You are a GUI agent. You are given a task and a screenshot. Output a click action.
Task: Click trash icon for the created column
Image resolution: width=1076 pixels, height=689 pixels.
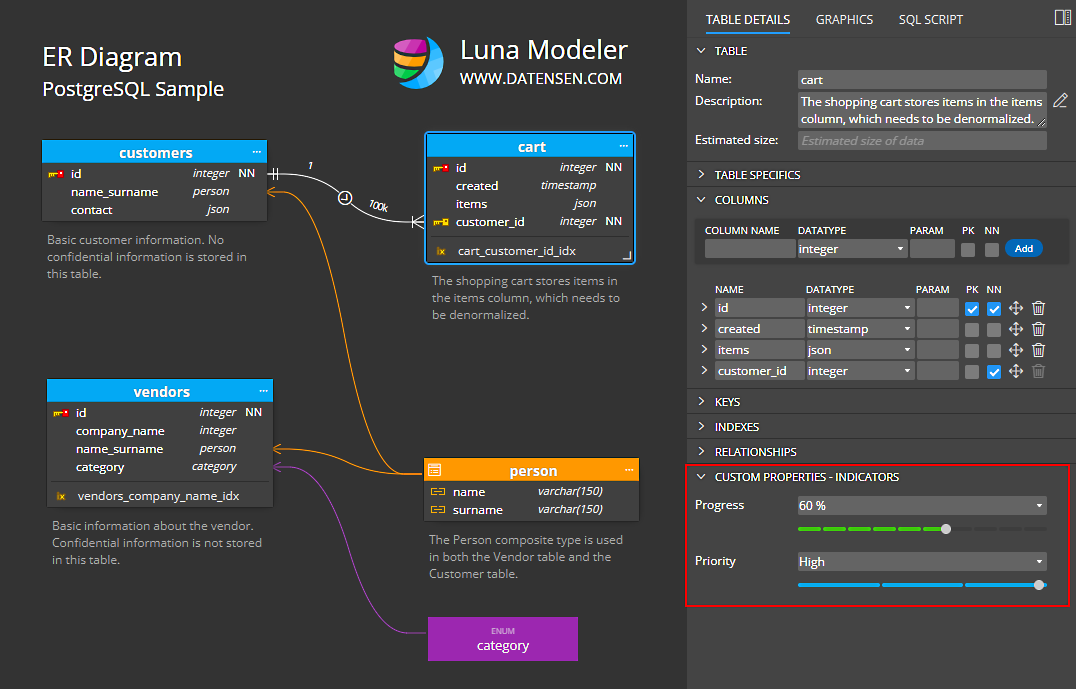(1038, 329)
